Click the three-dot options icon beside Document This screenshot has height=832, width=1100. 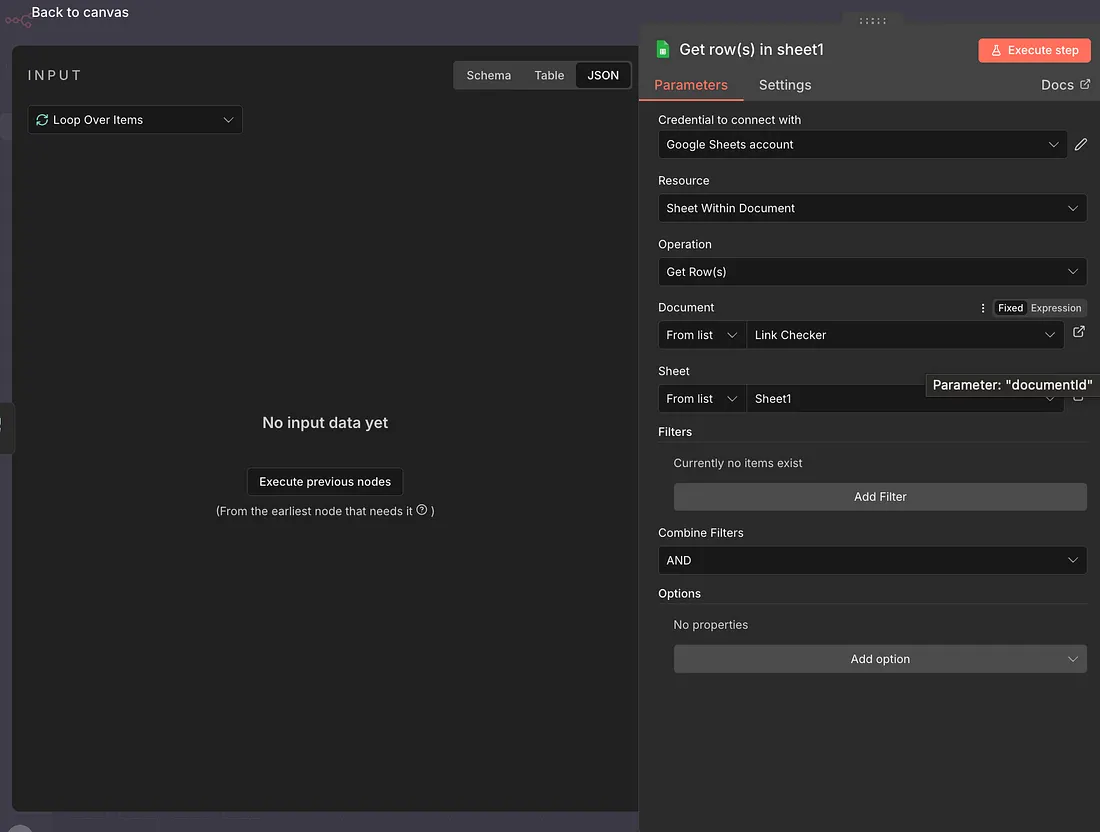click(x=983, y=308)
